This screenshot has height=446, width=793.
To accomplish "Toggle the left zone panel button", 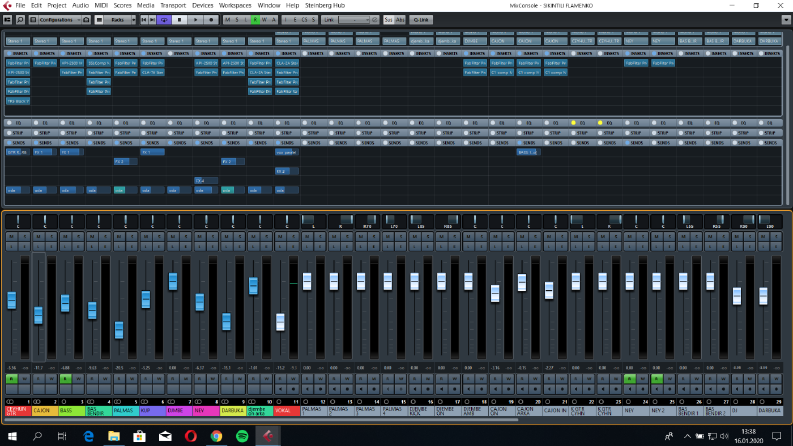I will point(8,20).
